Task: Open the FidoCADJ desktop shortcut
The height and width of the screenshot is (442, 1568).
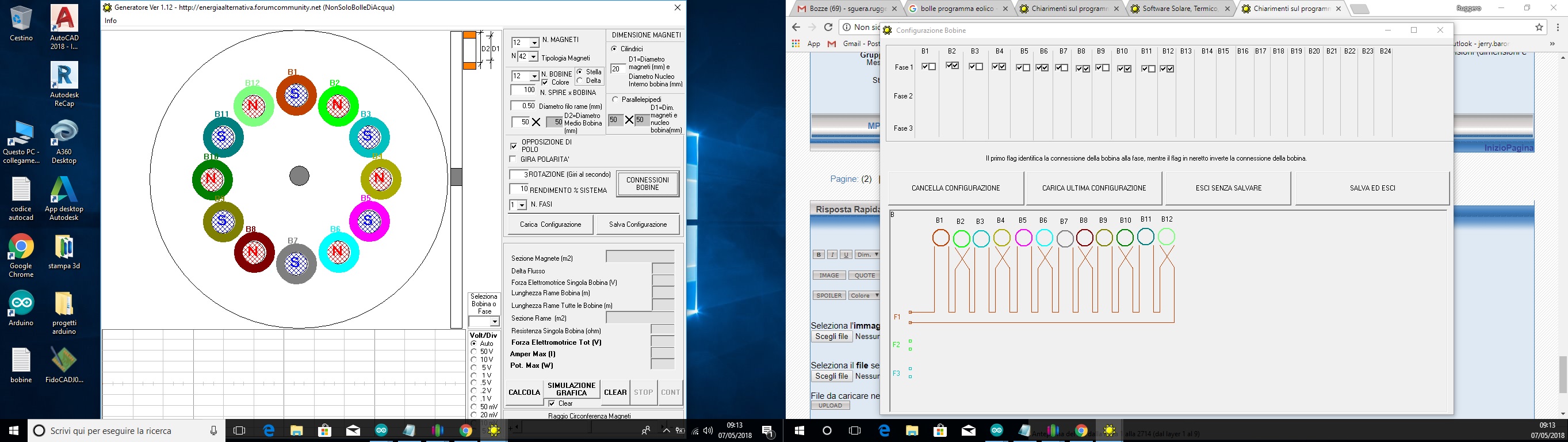Action: 64,360
